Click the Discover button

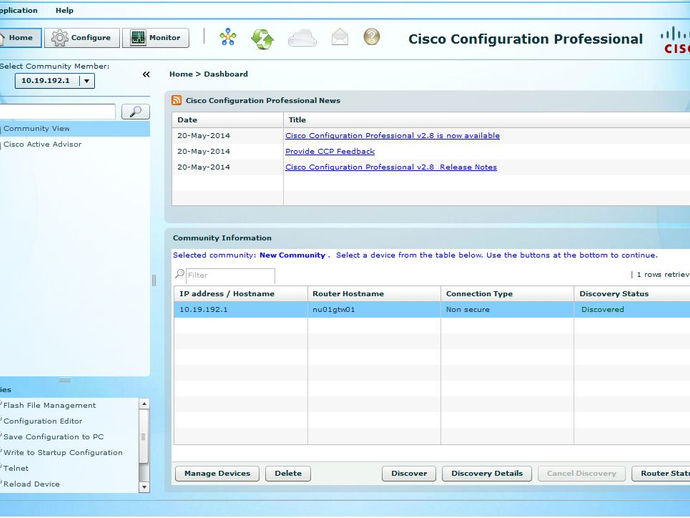point(409,474)
